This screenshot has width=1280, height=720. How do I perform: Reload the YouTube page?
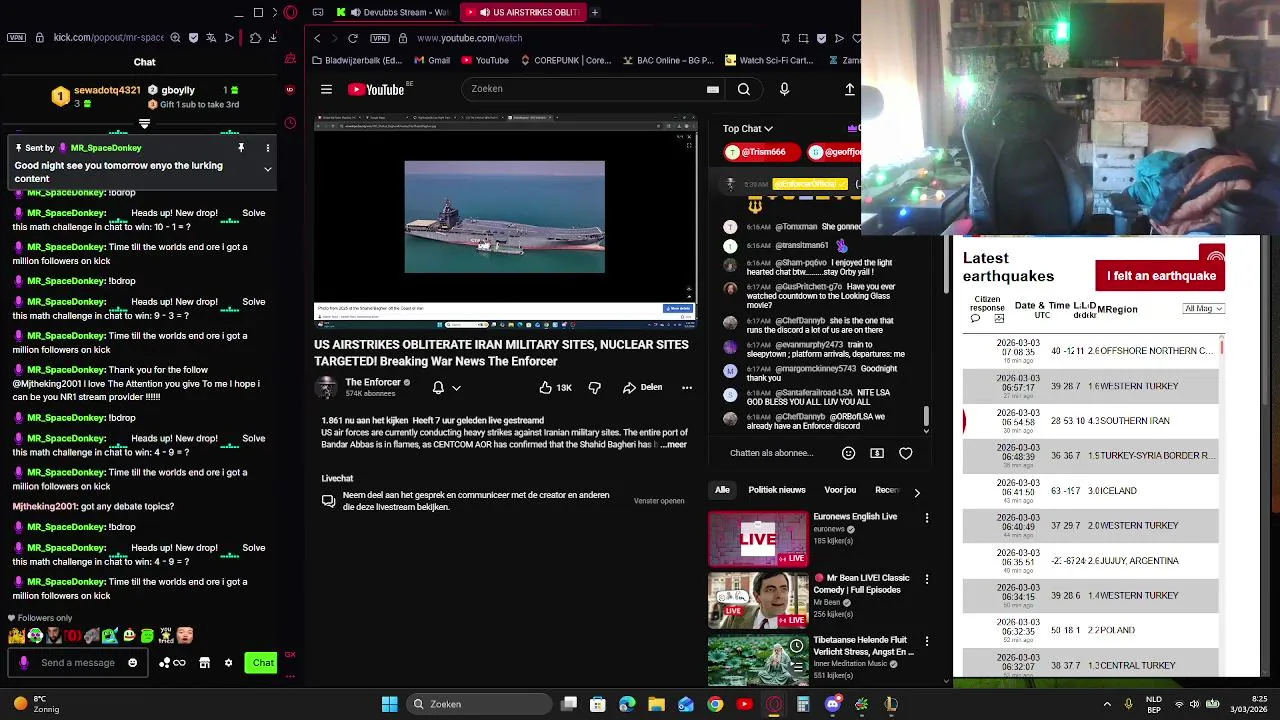click(x=353, y=38)
